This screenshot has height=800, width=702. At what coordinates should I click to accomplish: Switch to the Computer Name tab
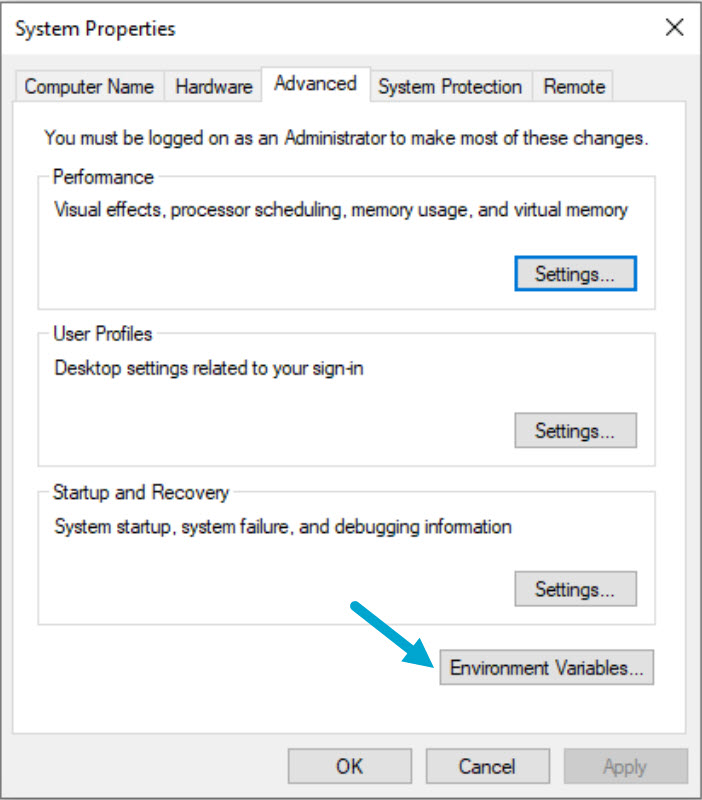pos(89,87)
